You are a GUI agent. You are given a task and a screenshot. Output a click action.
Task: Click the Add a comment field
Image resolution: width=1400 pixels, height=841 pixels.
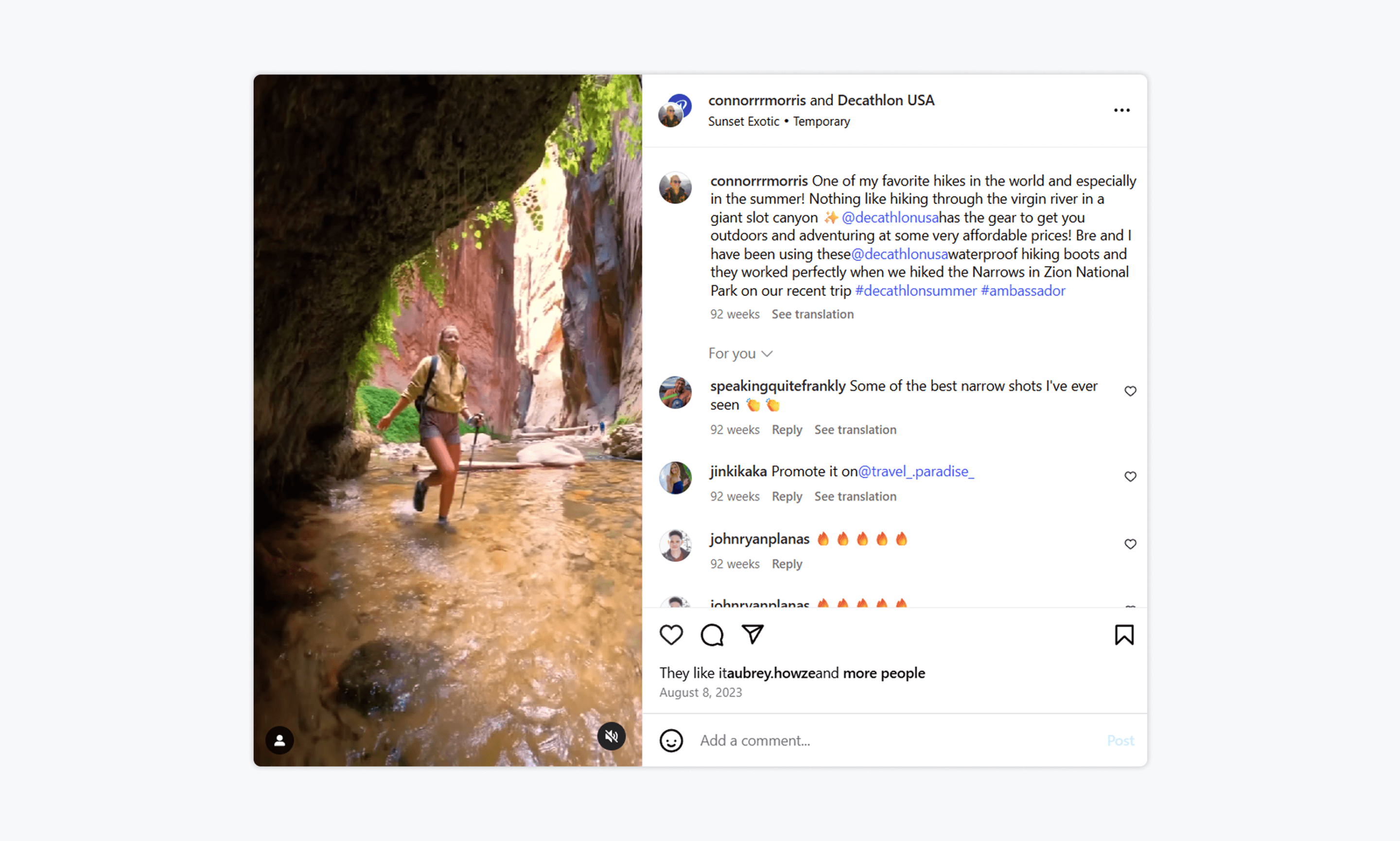click(x=900, y=741)
